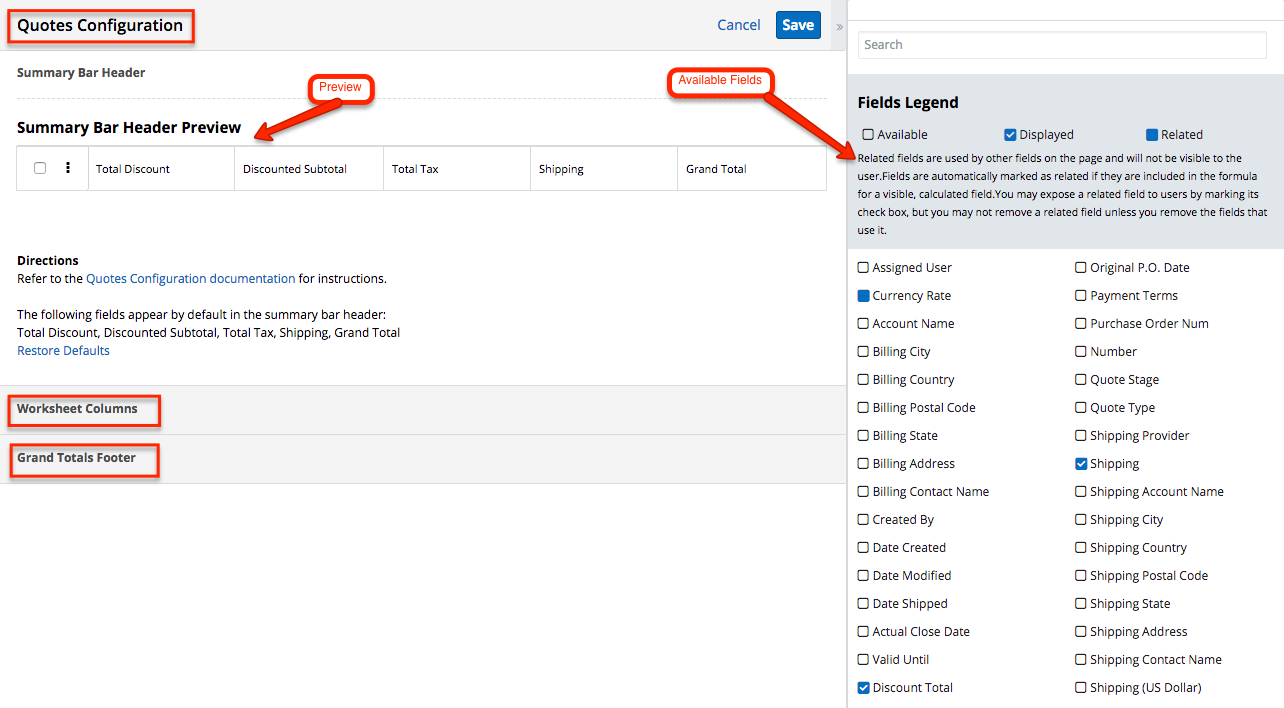Toggle the select-all checkbox in preview row
This screenshot has width=1284, height=708.
pos(40,168)
